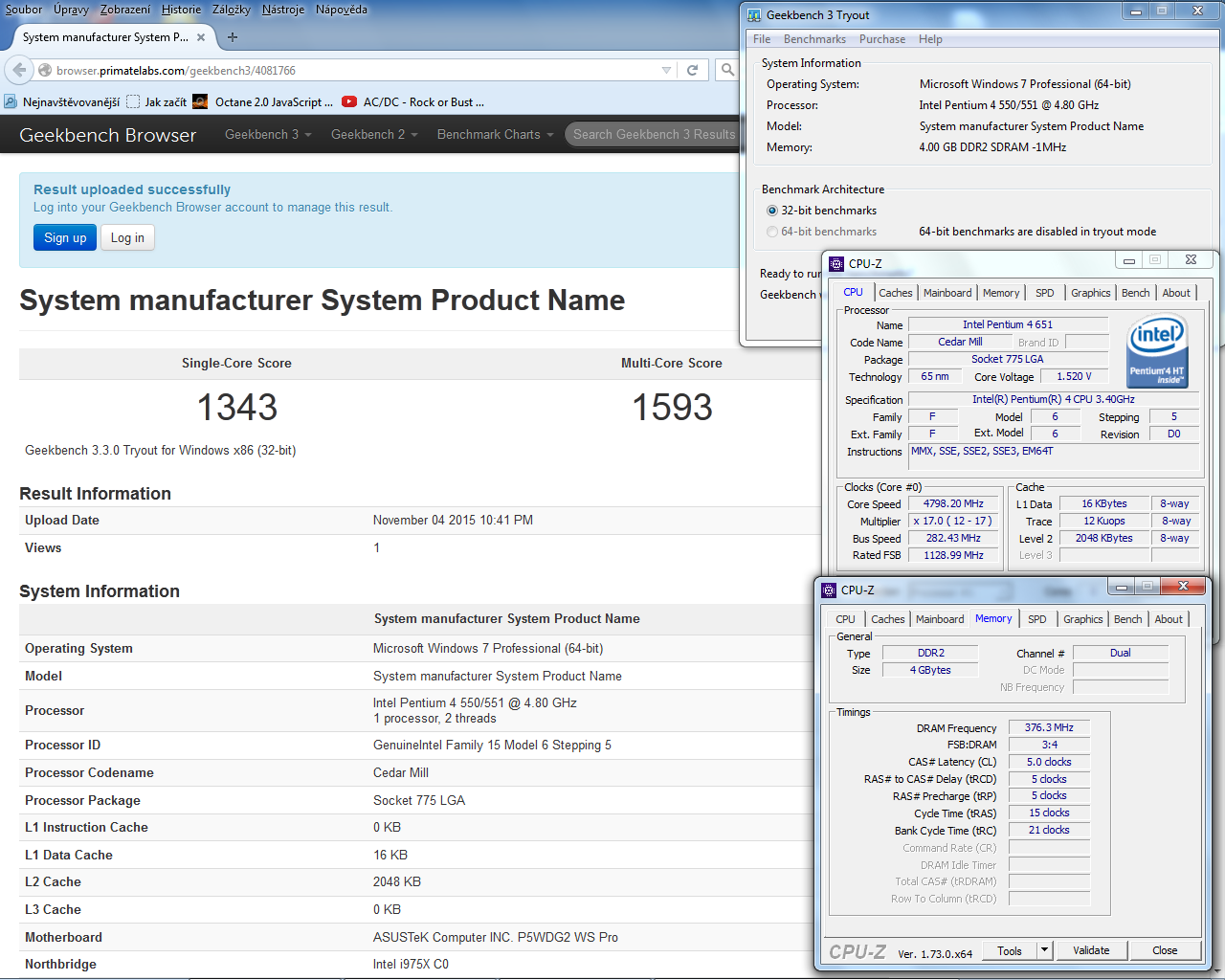
Task: Click the Geekbench 3 Tryout window icon
Action: [x=754, y=15]
